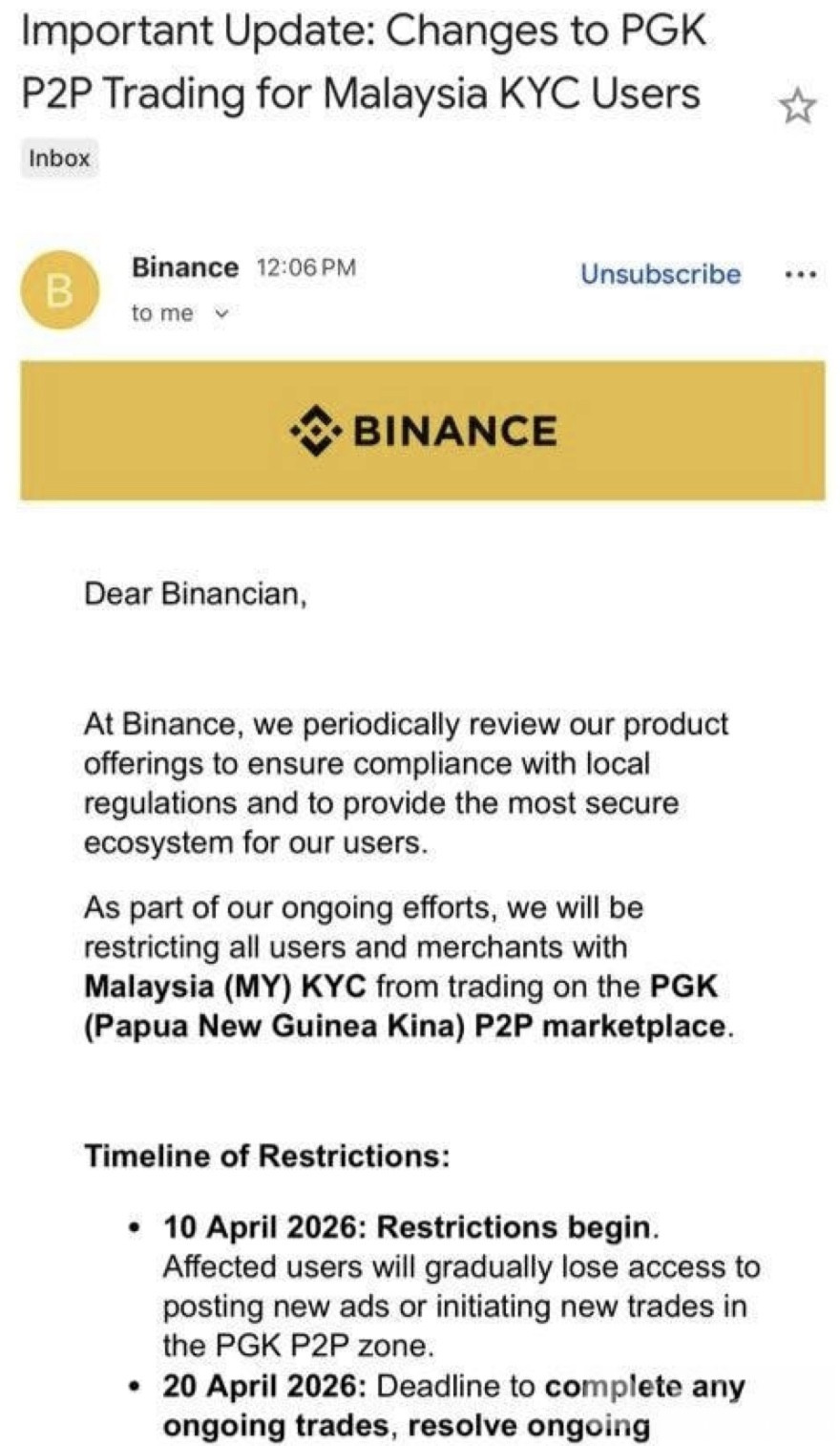Star this Binance email
Viewport: 840px width, 1446px height.
click(x=797, y=106)
